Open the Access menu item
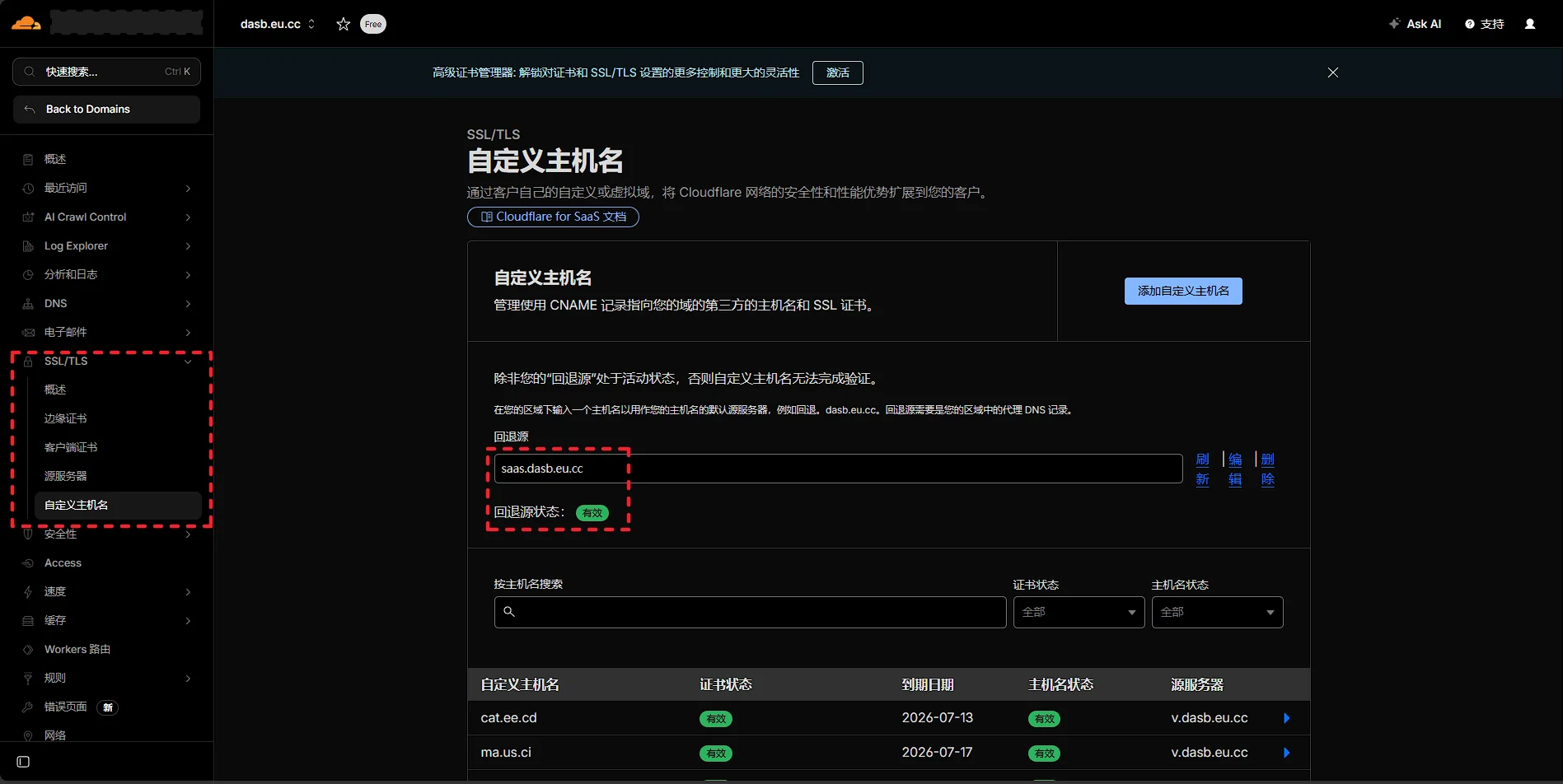The image size is (1563, 784). click(x=63, y=562)
